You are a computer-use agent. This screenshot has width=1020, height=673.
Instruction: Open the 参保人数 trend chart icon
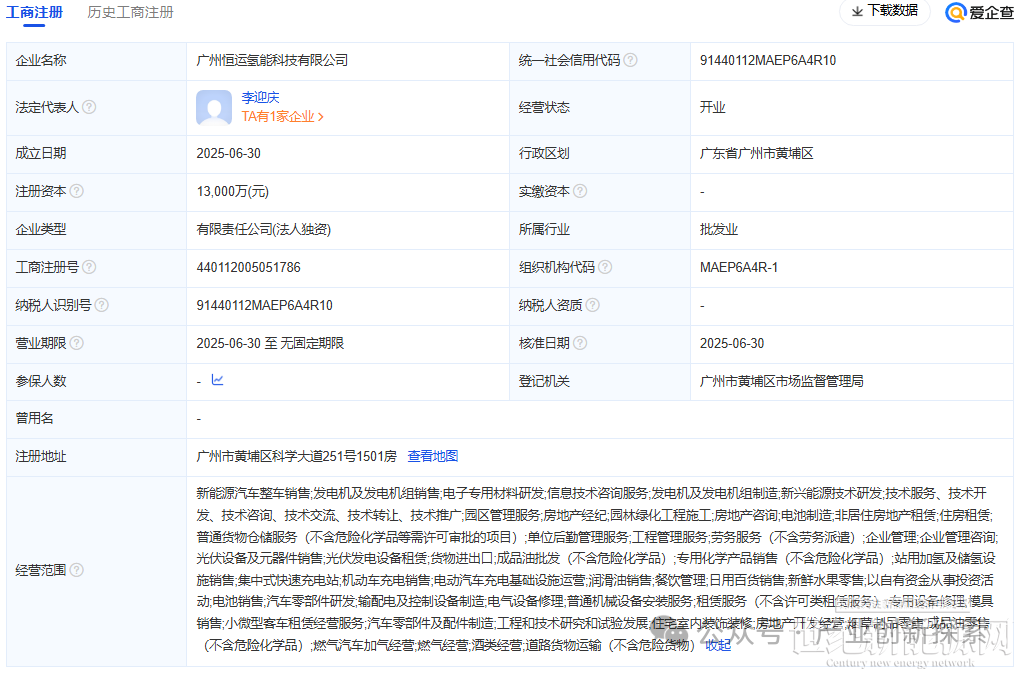(x=218, y=380)
